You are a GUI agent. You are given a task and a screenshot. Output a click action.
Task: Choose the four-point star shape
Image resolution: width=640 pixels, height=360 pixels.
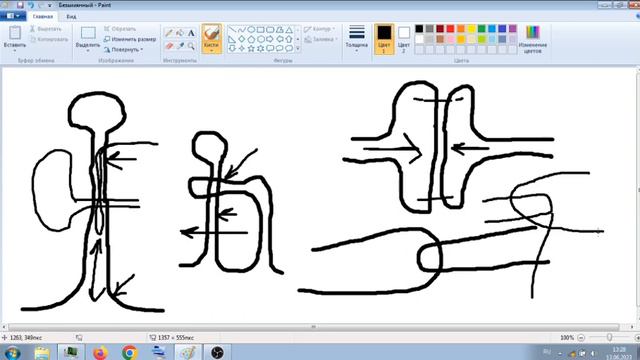[242, 49]
